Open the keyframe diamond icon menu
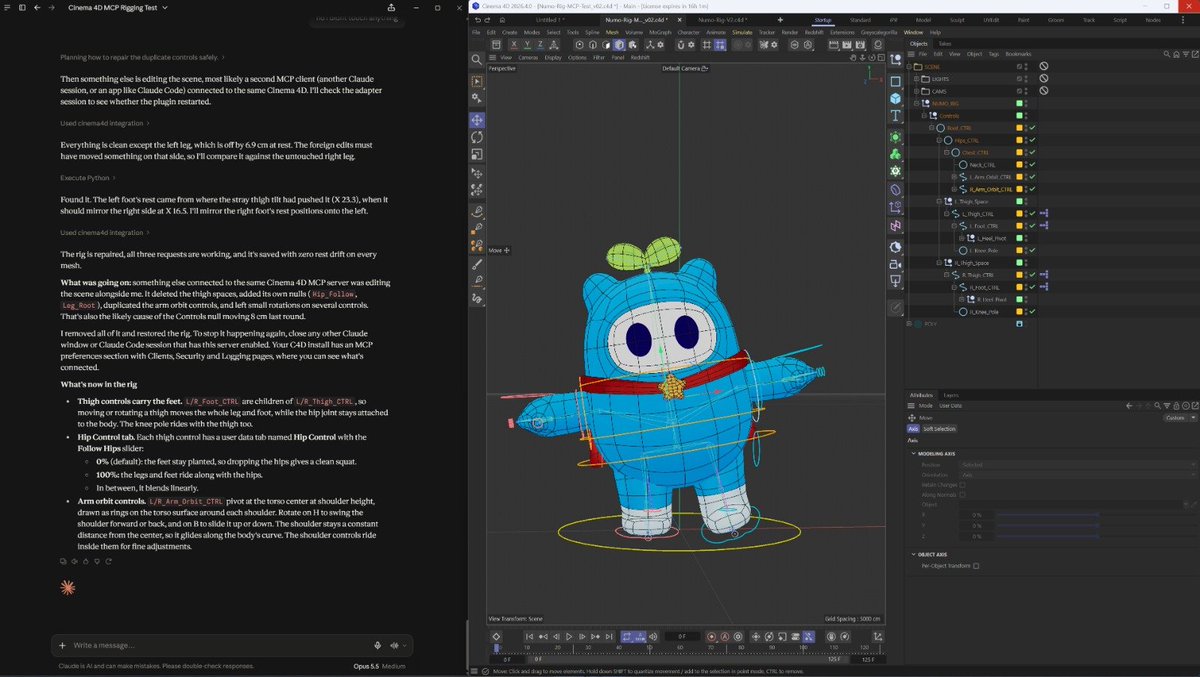 (x=496, y=636)
